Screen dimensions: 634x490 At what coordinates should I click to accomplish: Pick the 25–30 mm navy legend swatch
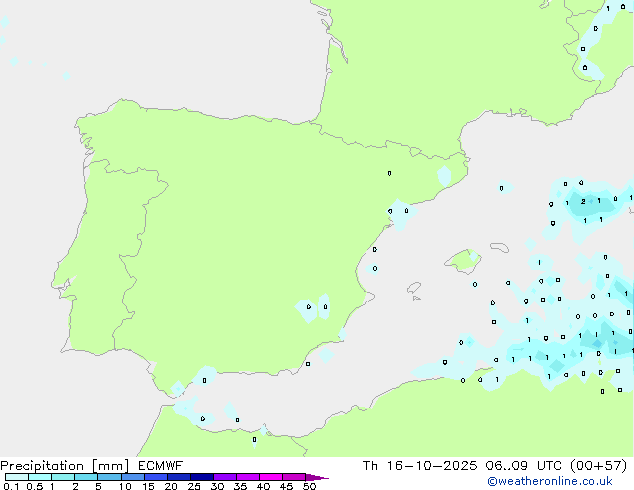coord(202,477)
